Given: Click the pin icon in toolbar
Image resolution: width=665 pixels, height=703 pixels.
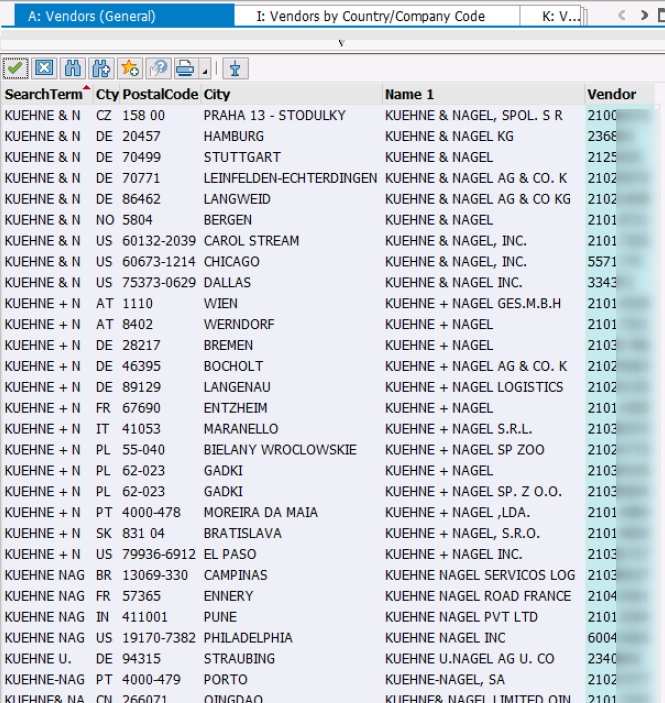Looking at the screenshot, I should (x=235, y=68).
